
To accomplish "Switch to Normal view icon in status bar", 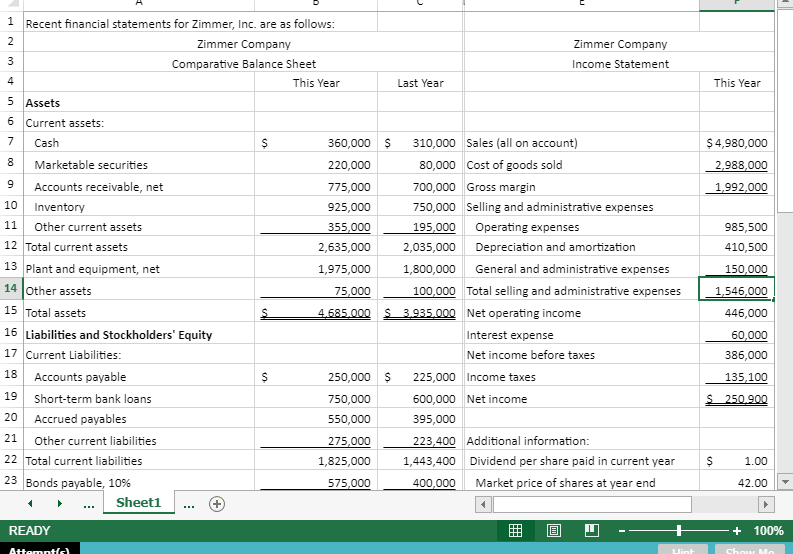I will pos(515,530).
